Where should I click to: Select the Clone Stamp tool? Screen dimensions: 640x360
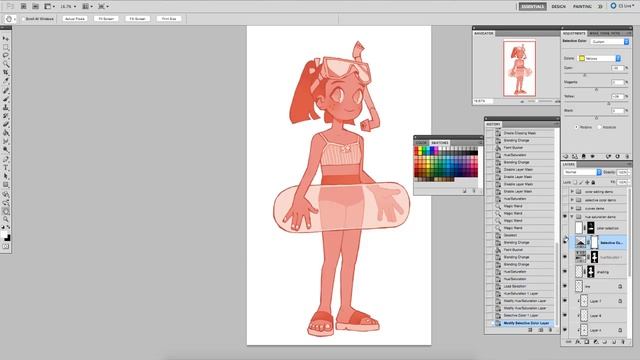coord(6,108)
